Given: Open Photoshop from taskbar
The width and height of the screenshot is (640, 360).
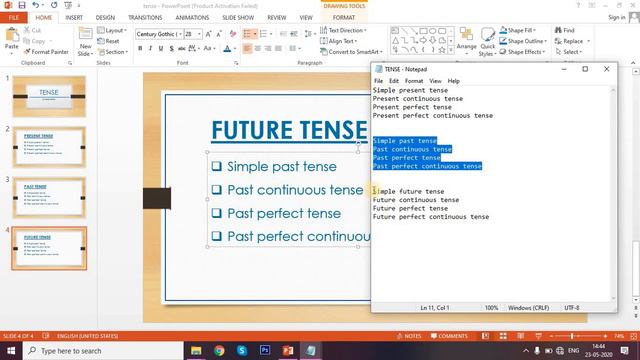Looking at the screenshot, I should coord(265,351).
